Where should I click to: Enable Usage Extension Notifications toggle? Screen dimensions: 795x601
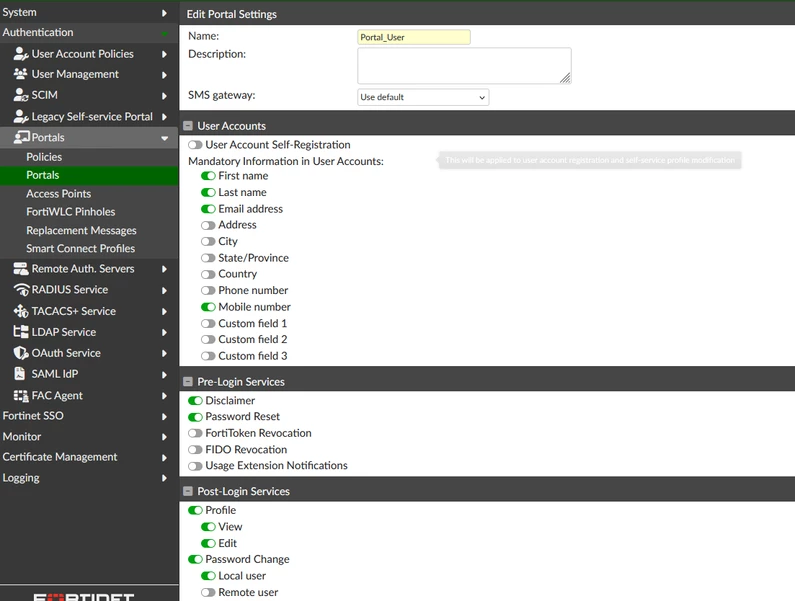pyautogui.click(x=195, y=466)
